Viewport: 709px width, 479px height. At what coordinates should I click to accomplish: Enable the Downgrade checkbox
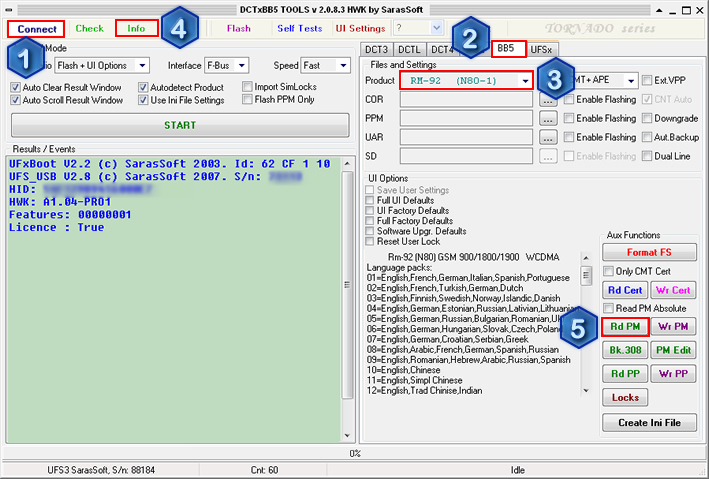(647, 118)
